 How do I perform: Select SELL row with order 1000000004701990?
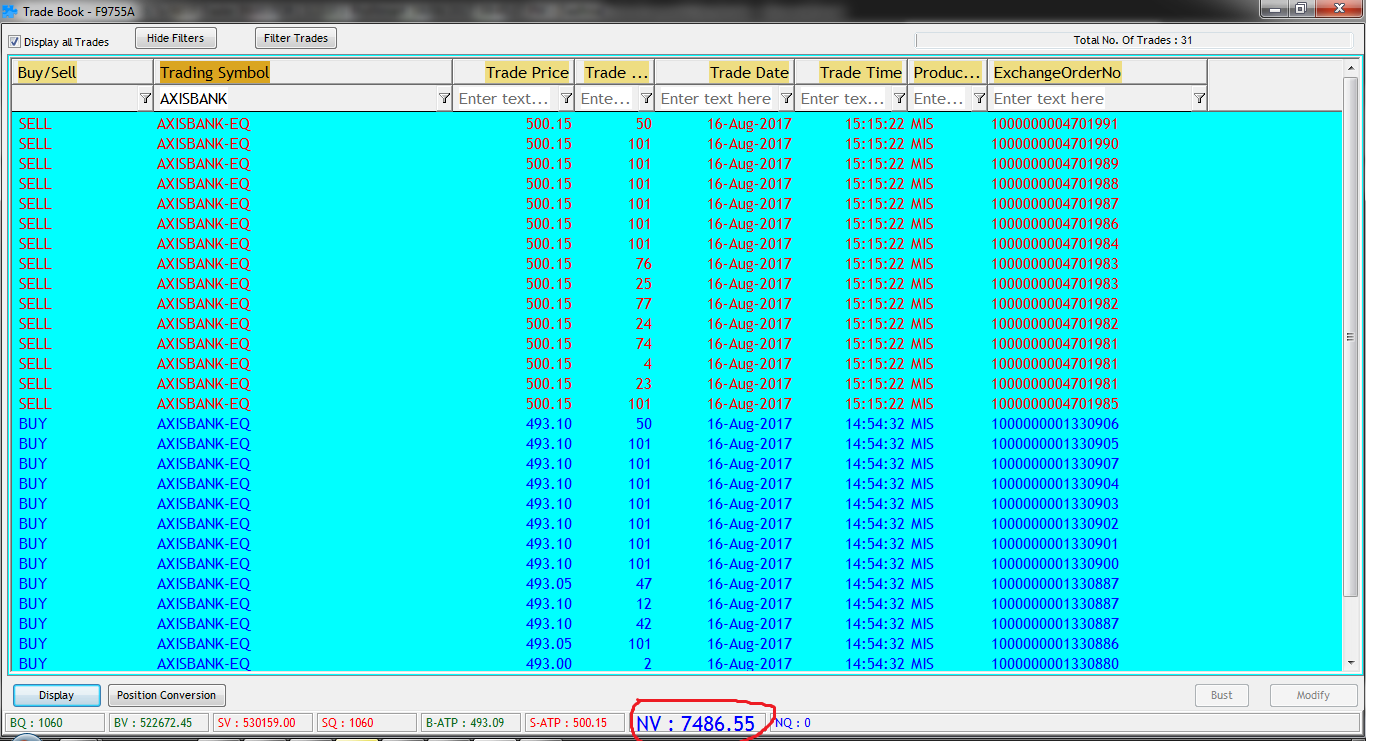coord(676,144)
